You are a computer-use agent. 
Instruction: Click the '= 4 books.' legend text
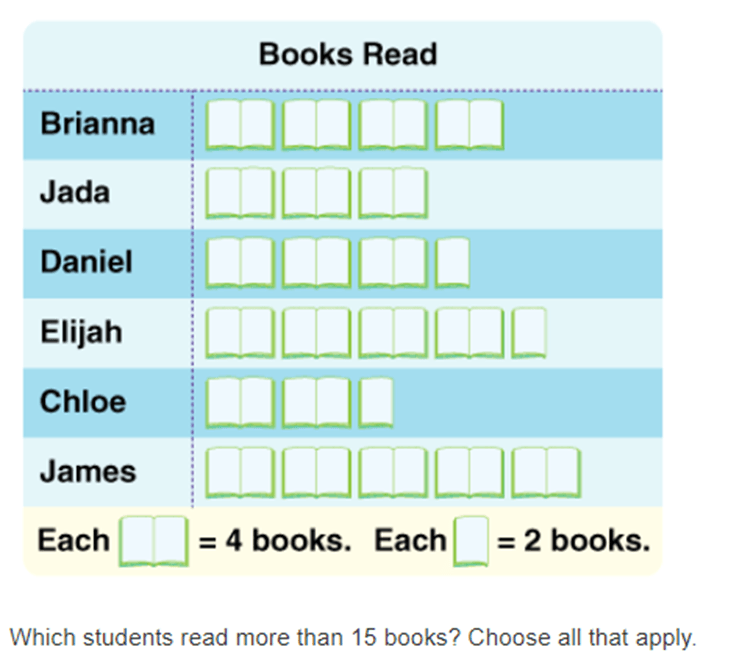click(x=275, y=540)
